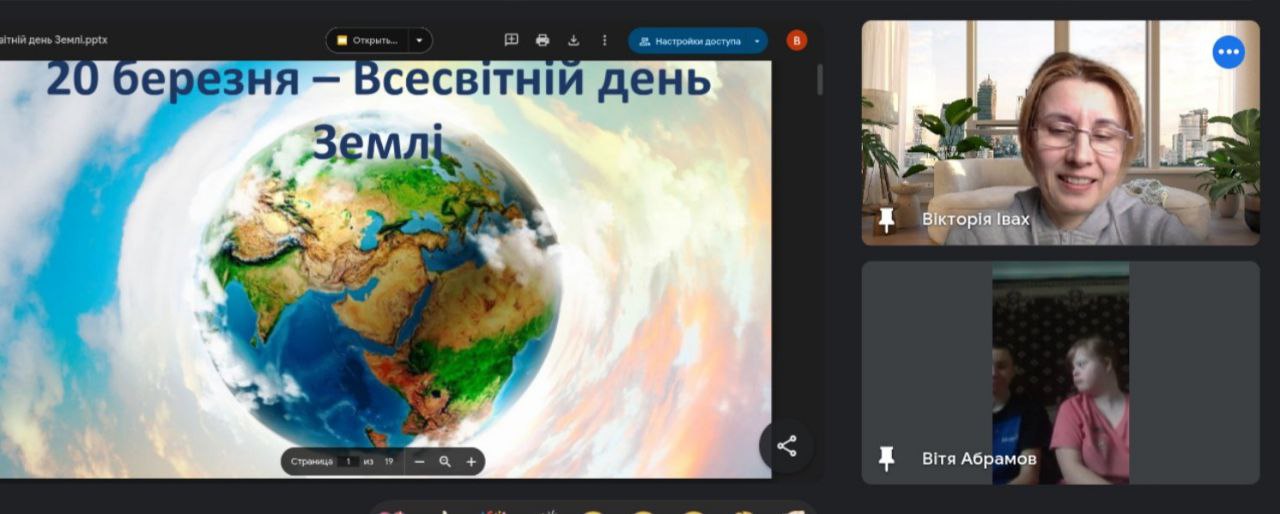Image resolution: width=1280 pixels, height=514 pixels.
Task: Zoom out with the minus icon
Action: (419, 461)
